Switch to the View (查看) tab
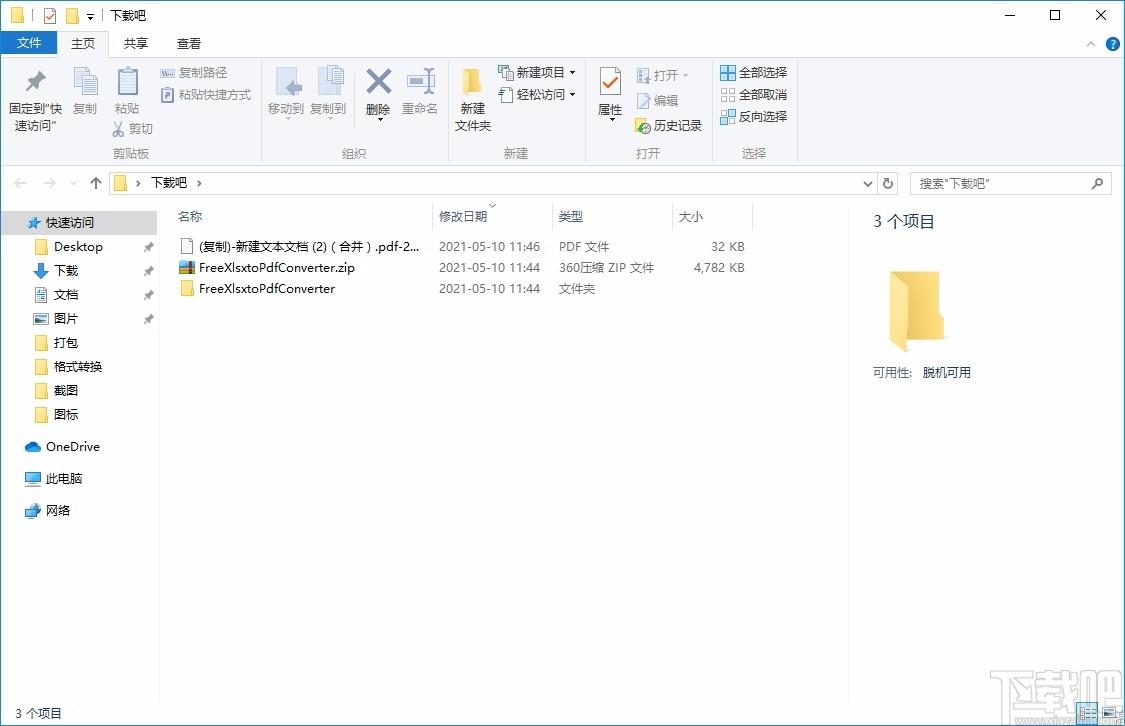Image resolution: width=1125 pixels, height=726 pixels. pyautogui.click(x=189, y=44)
